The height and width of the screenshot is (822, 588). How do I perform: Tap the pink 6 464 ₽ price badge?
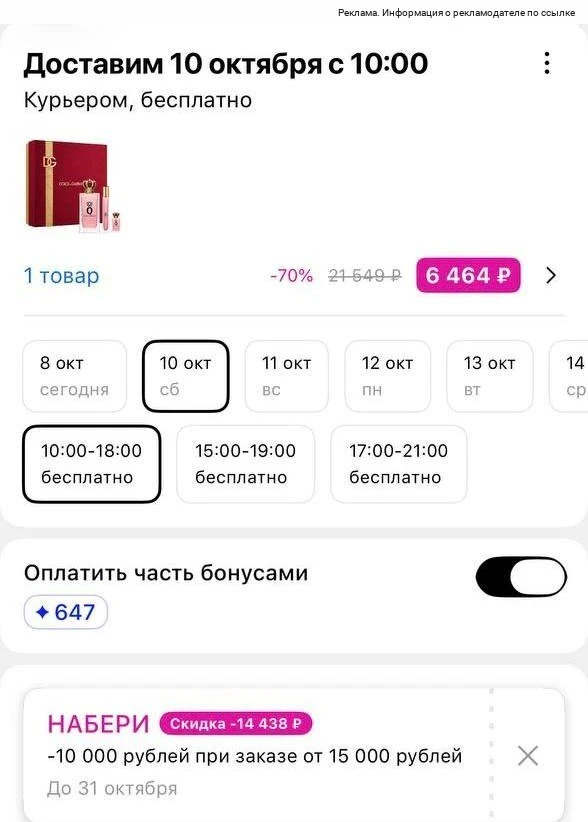pos(468,275)
